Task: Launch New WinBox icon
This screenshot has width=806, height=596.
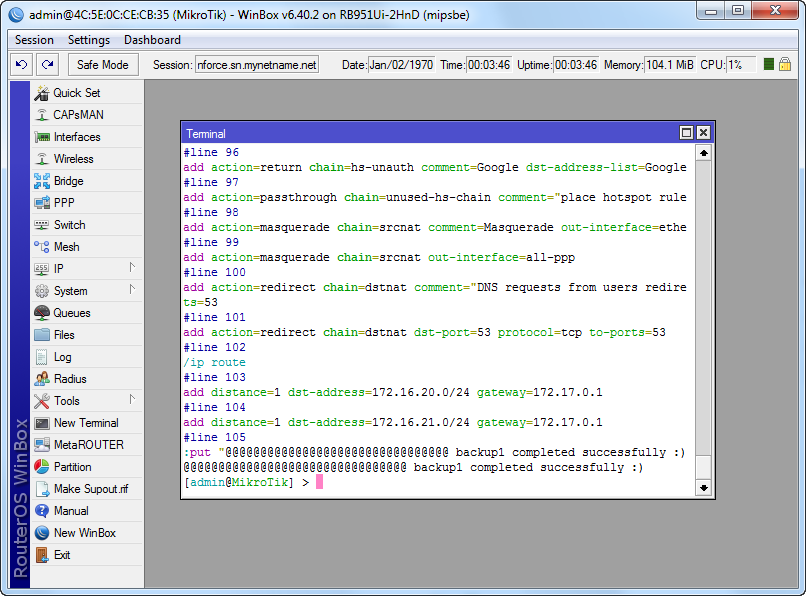Action: pos(42,533)
